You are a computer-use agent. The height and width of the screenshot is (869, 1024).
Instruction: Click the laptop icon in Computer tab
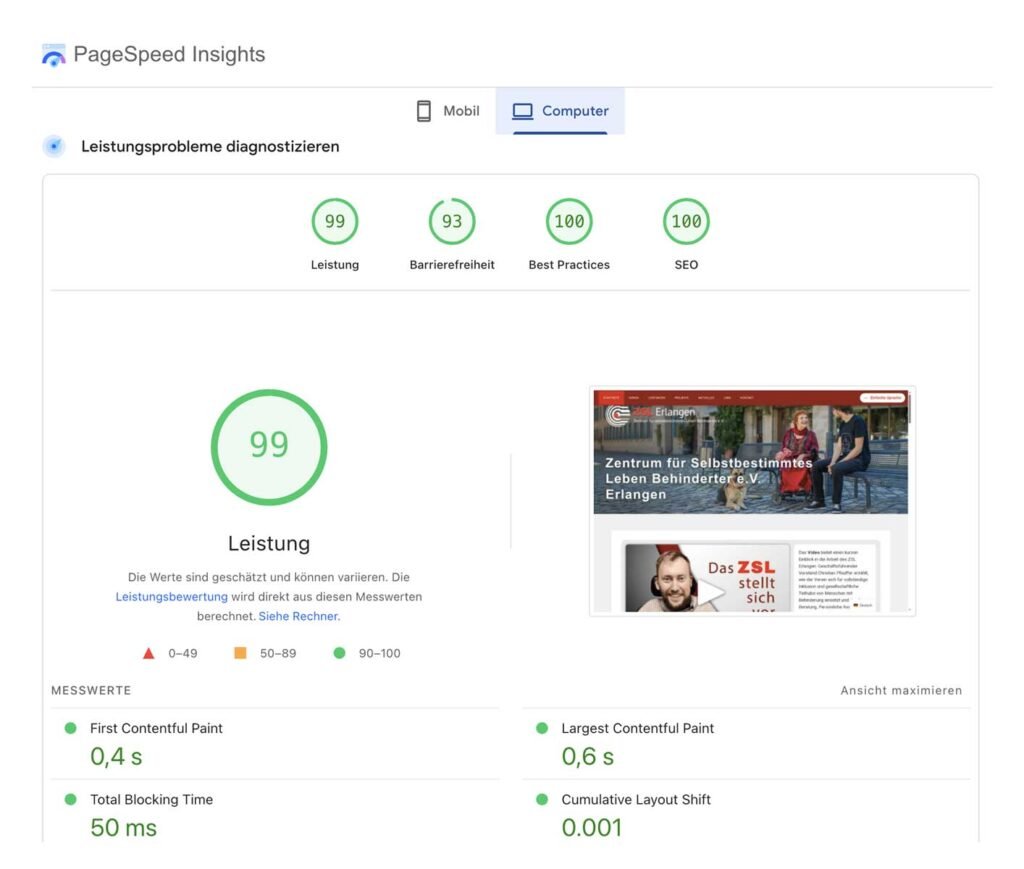[x=522, y=111]
